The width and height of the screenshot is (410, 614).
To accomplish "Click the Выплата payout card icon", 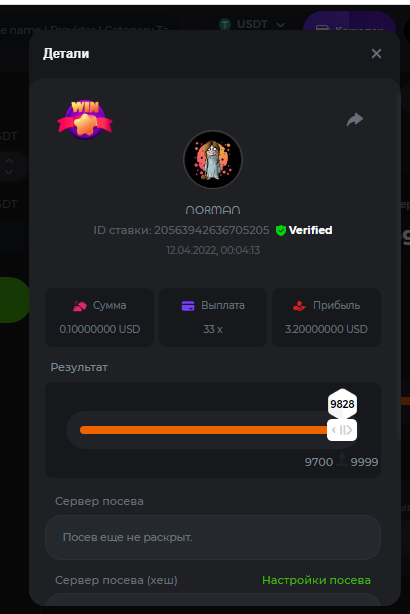I will coord(188,306).
